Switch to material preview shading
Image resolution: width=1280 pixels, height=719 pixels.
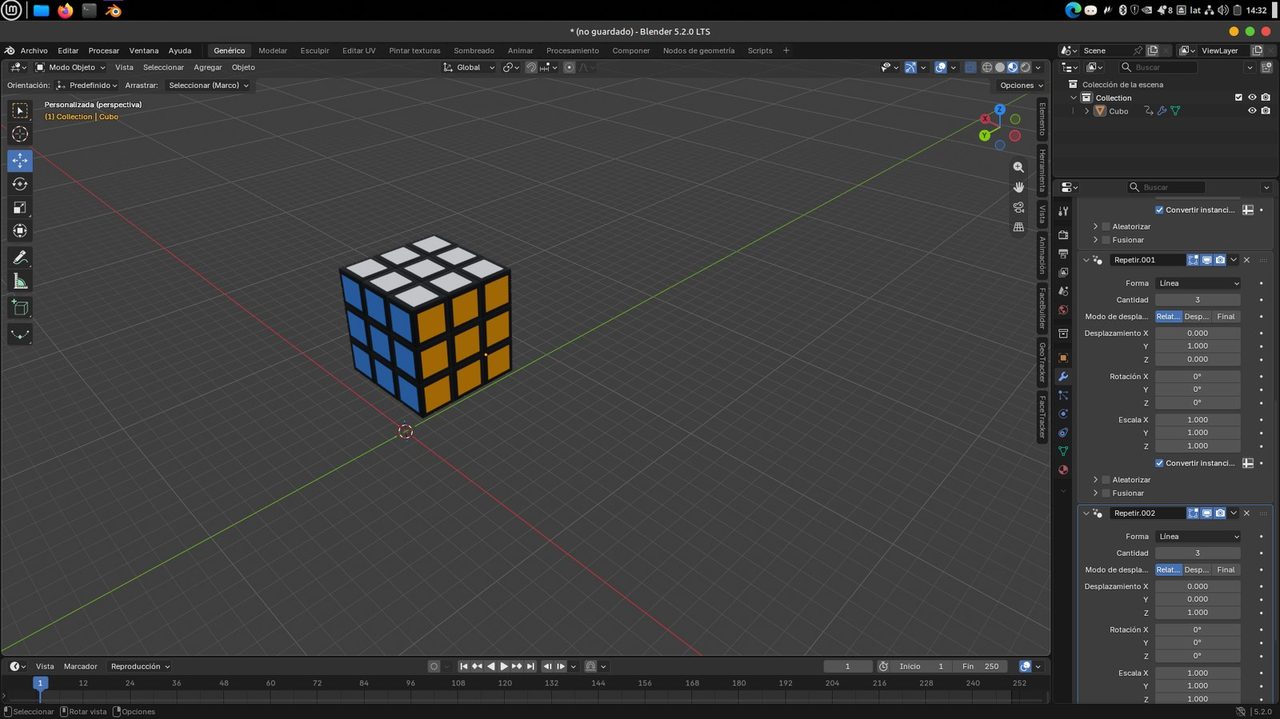pyautogui.click(x=1012, y=67)
